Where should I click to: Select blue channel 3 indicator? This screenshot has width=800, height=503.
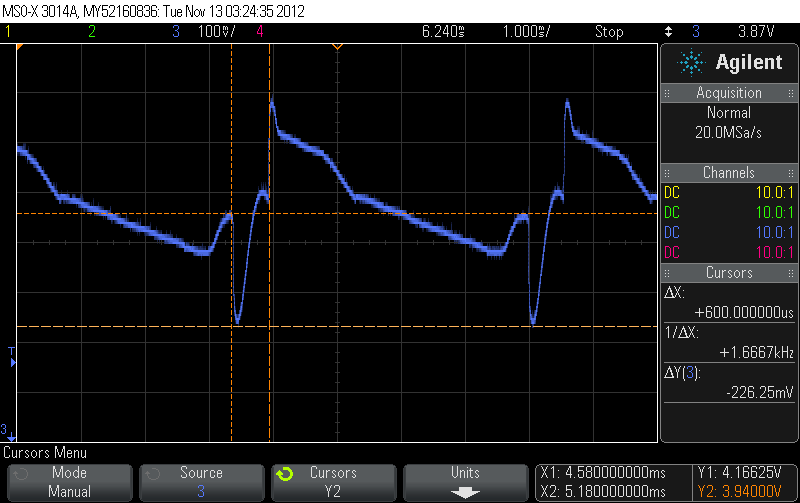(176, 32)
